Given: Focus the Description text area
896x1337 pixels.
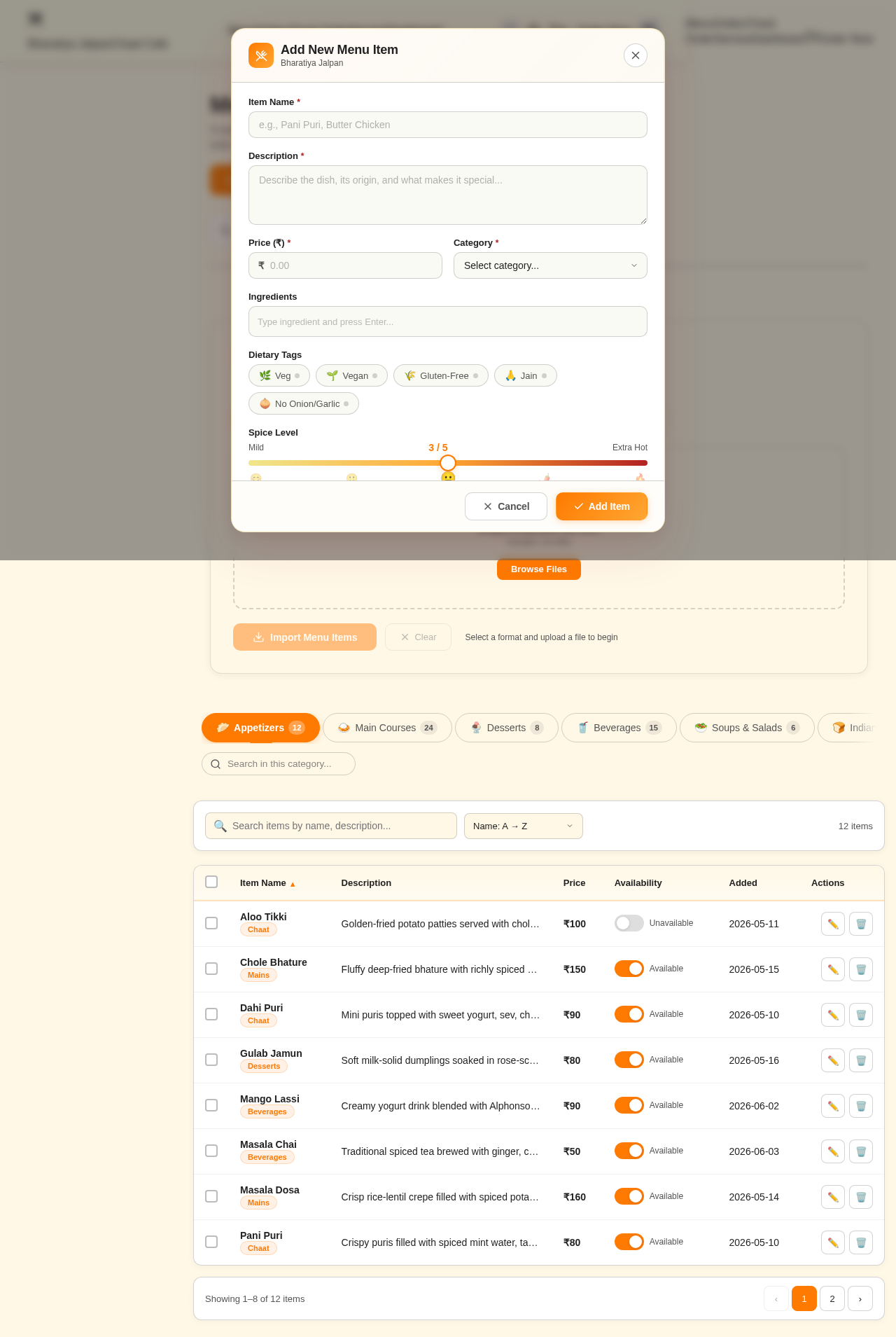Looking at the screenshot, I should [x=448, y=195].
